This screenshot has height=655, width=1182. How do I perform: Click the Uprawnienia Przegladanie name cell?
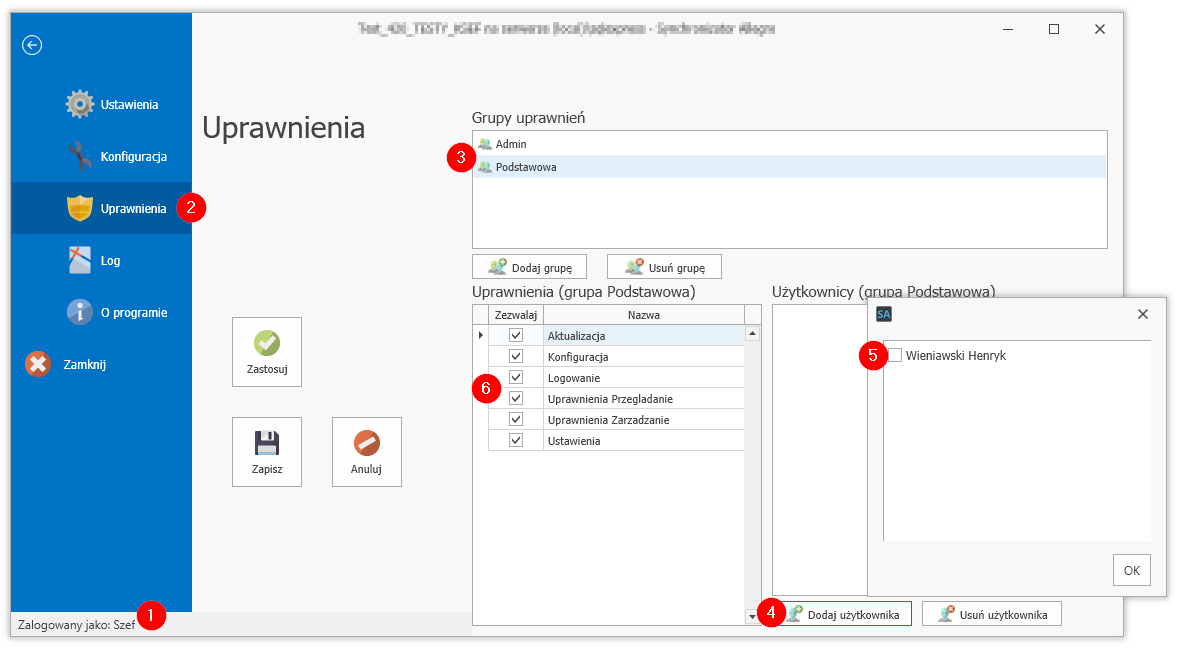(644, 399)
